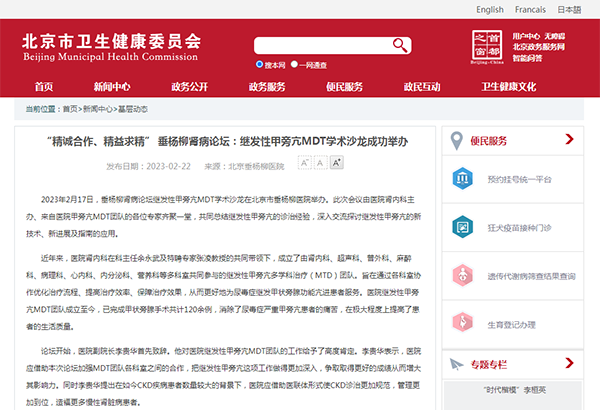Open the 新闻中心 navigation menu item

click(x=112, y=86)
